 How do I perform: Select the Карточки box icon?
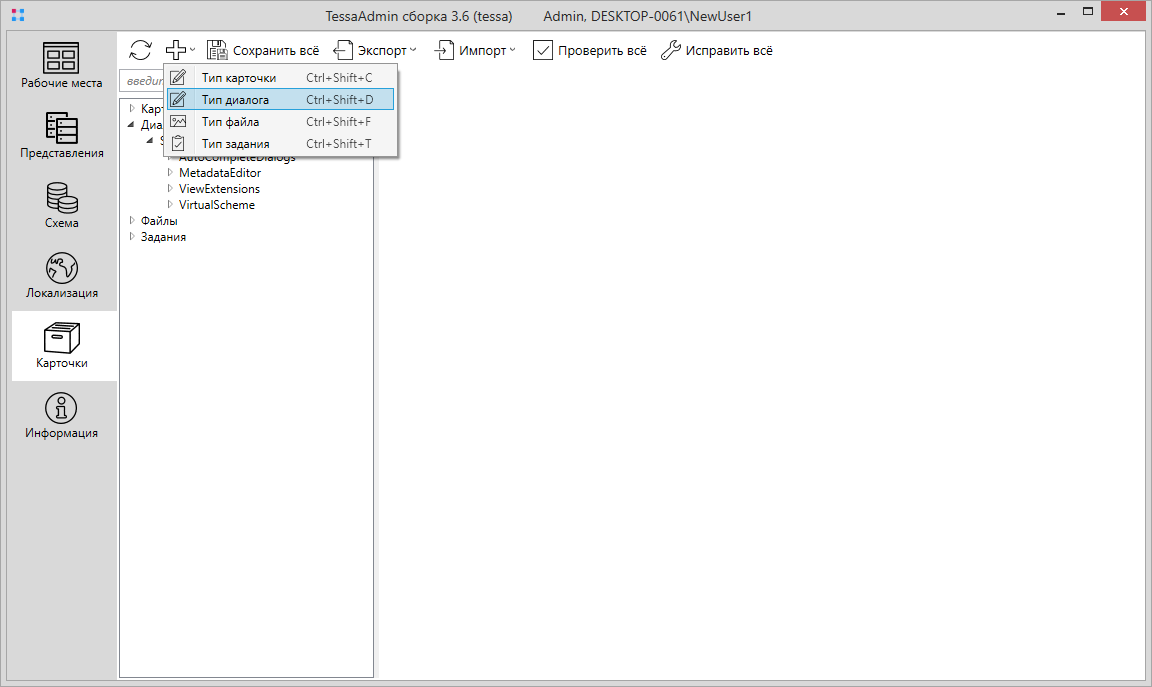(62, 345)
